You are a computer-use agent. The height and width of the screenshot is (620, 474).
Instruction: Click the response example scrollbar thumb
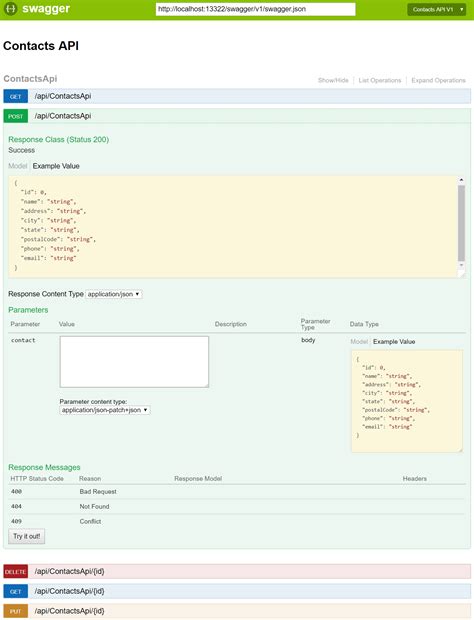(461, 223)
